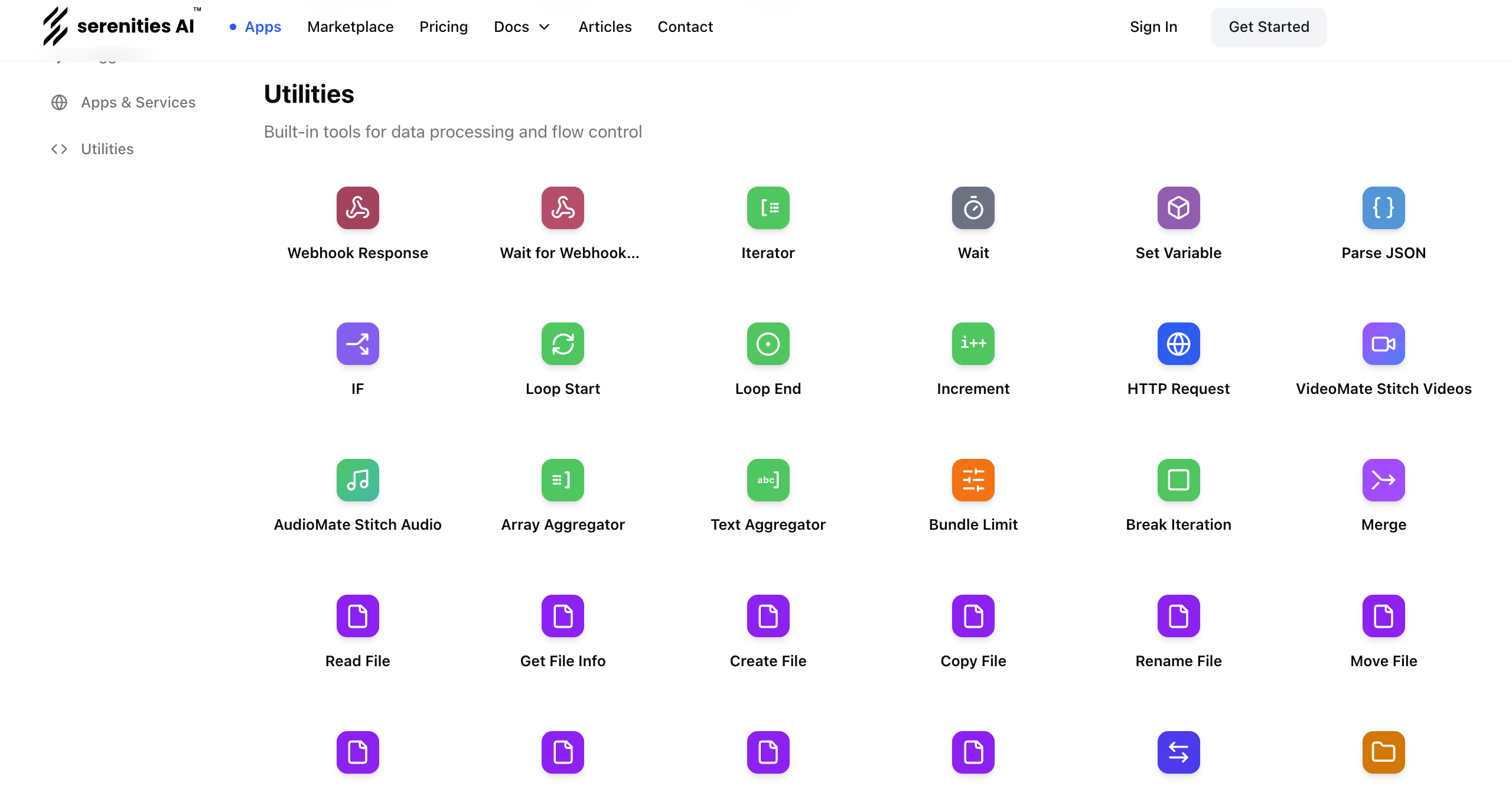This screenshot has height=789, width=1512.
Task: Select the HTTP Request globe icon
Action: [1178, 344]
